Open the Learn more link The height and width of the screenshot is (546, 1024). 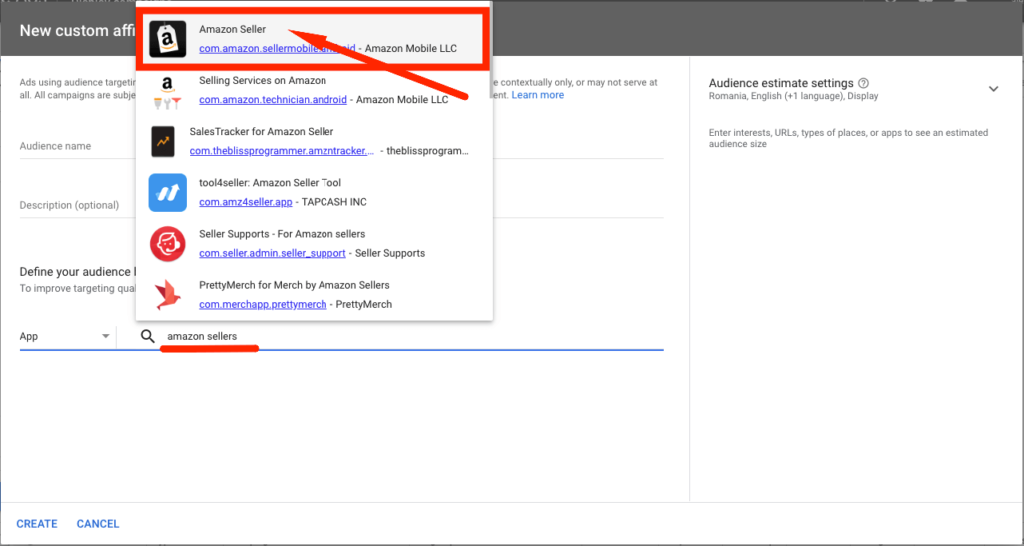coord(537,95)
